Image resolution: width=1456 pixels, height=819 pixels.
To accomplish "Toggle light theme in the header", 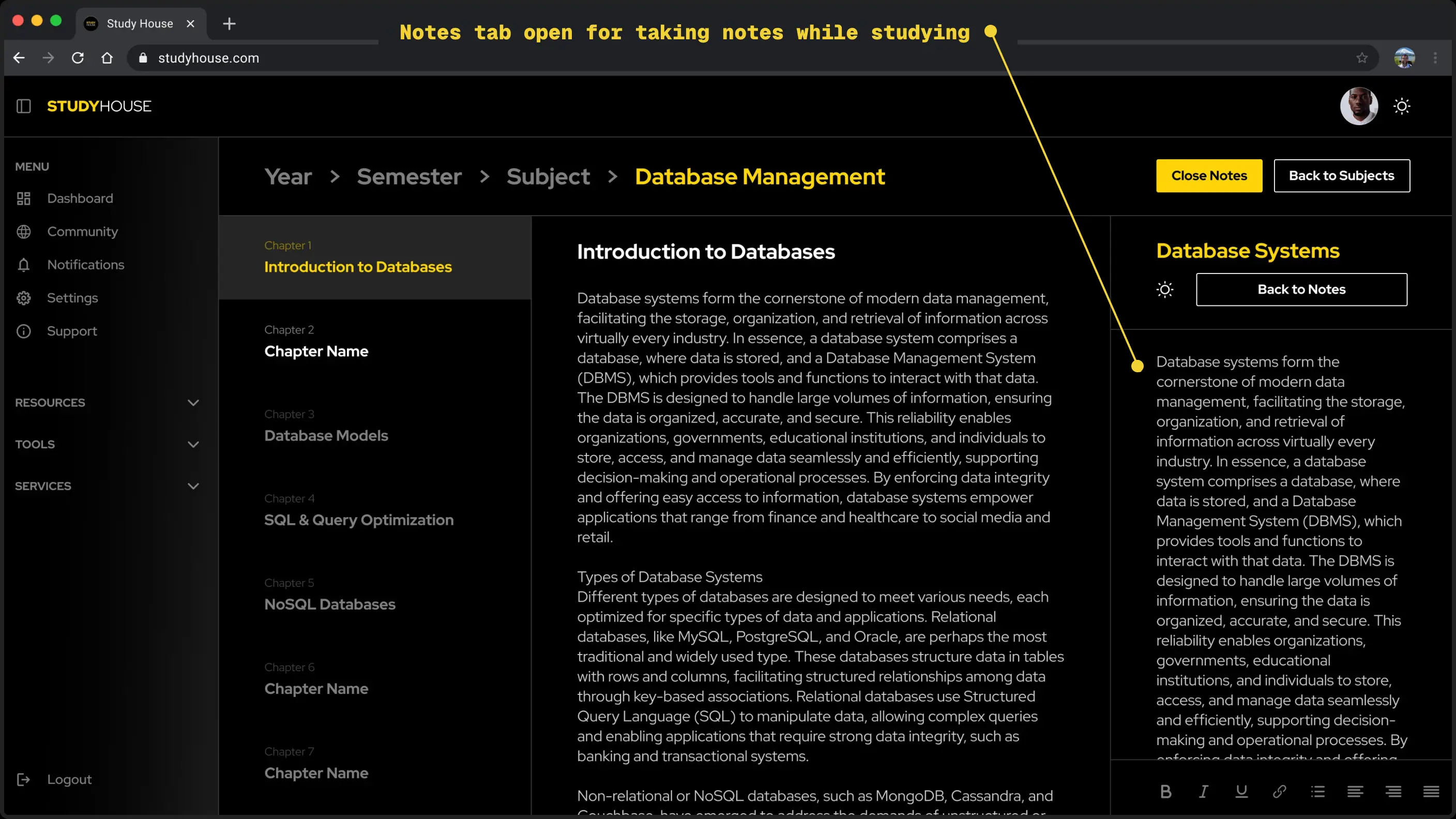I will [1402, 105].
